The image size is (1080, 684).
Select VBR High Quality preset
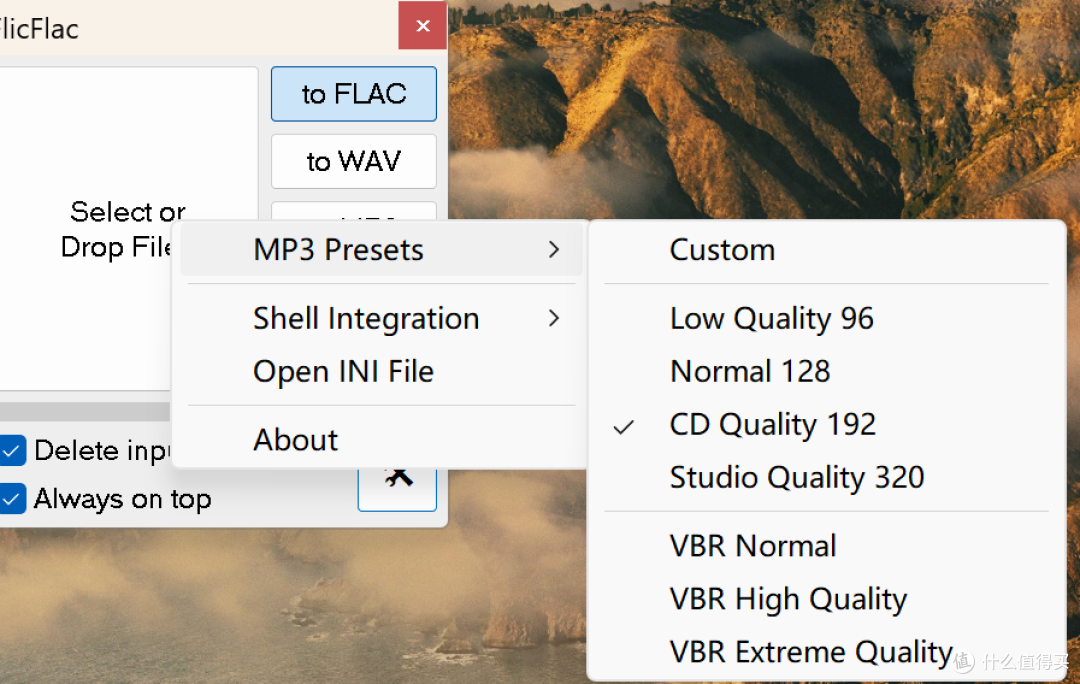(827, 599)
